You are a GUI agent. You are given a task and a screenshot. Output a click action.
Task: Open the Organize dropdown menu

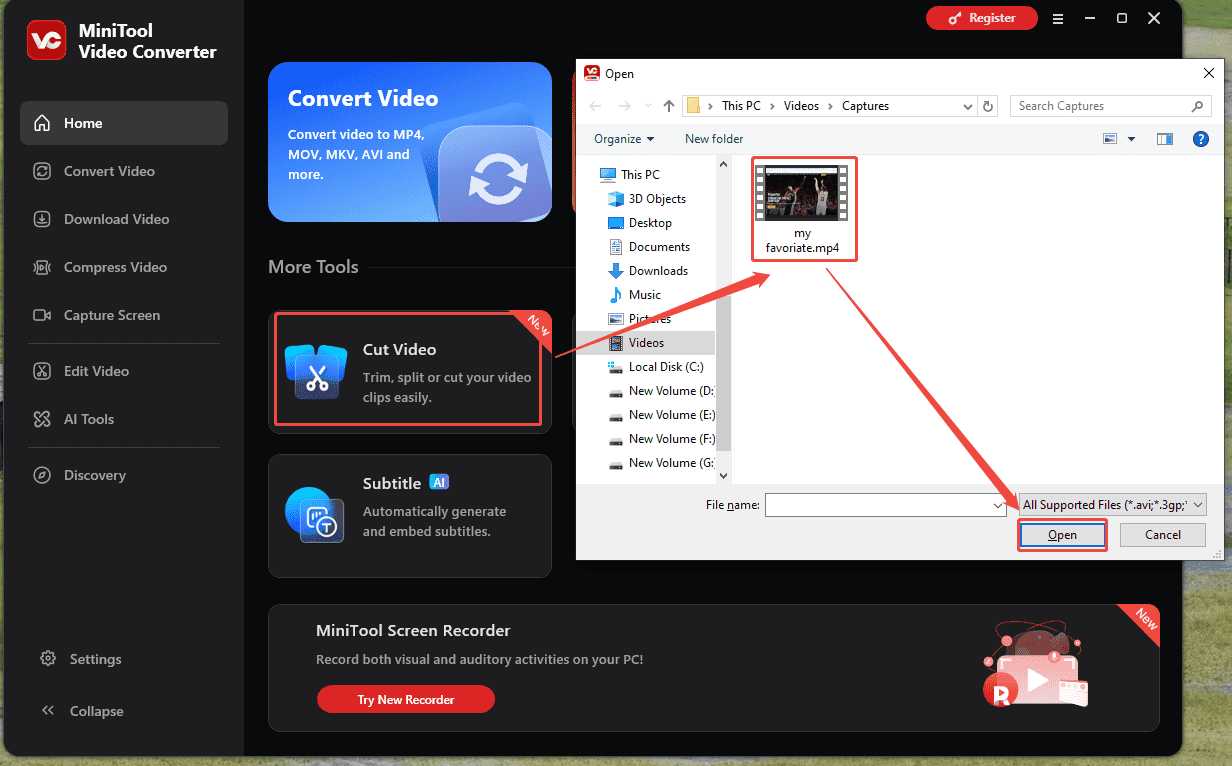tap(624, 139)
